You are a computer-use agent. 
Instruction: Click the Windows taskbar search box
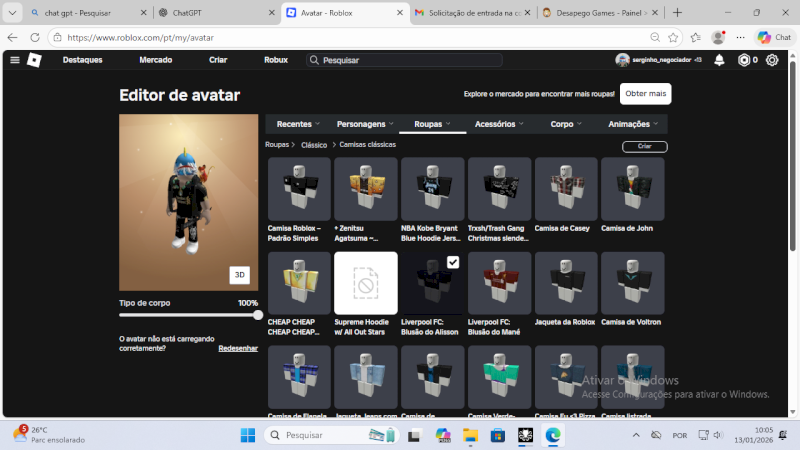point(332,435)
